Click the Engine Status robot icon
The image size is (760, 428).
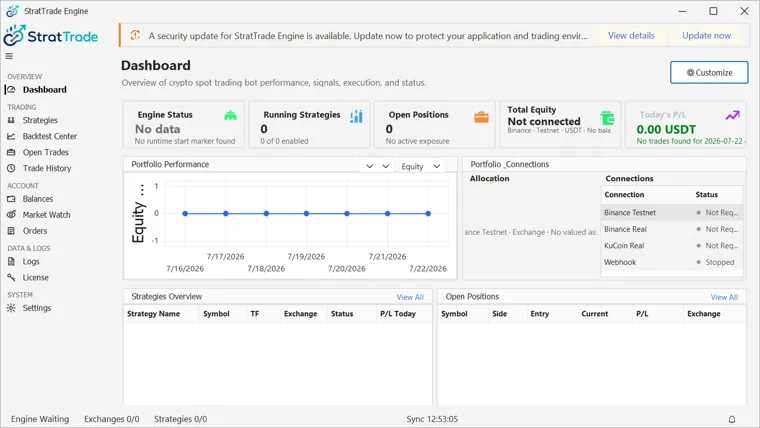[230, 115]
